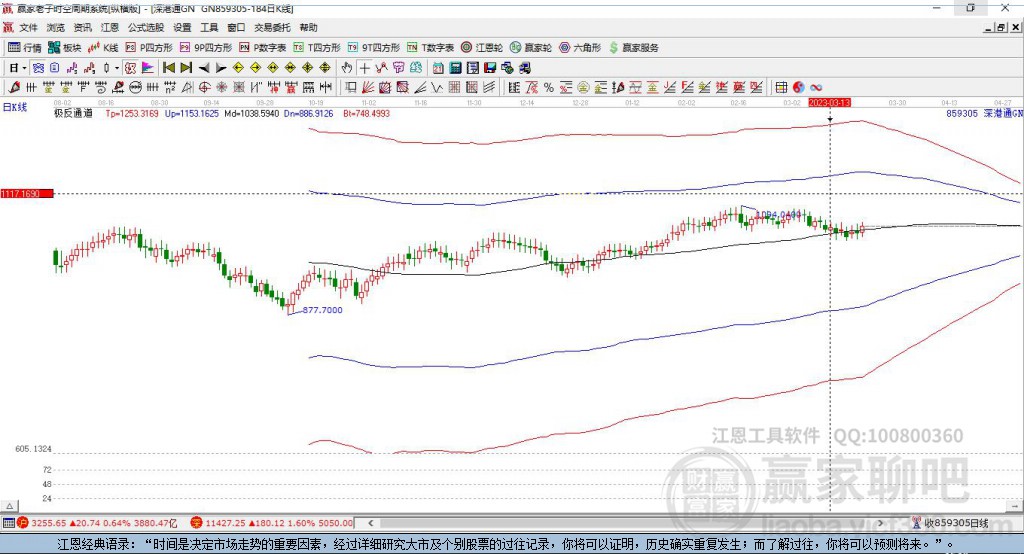Screen dimensions: 1024x554
Task: Click the 859305 stock code label
Action: 962,114
